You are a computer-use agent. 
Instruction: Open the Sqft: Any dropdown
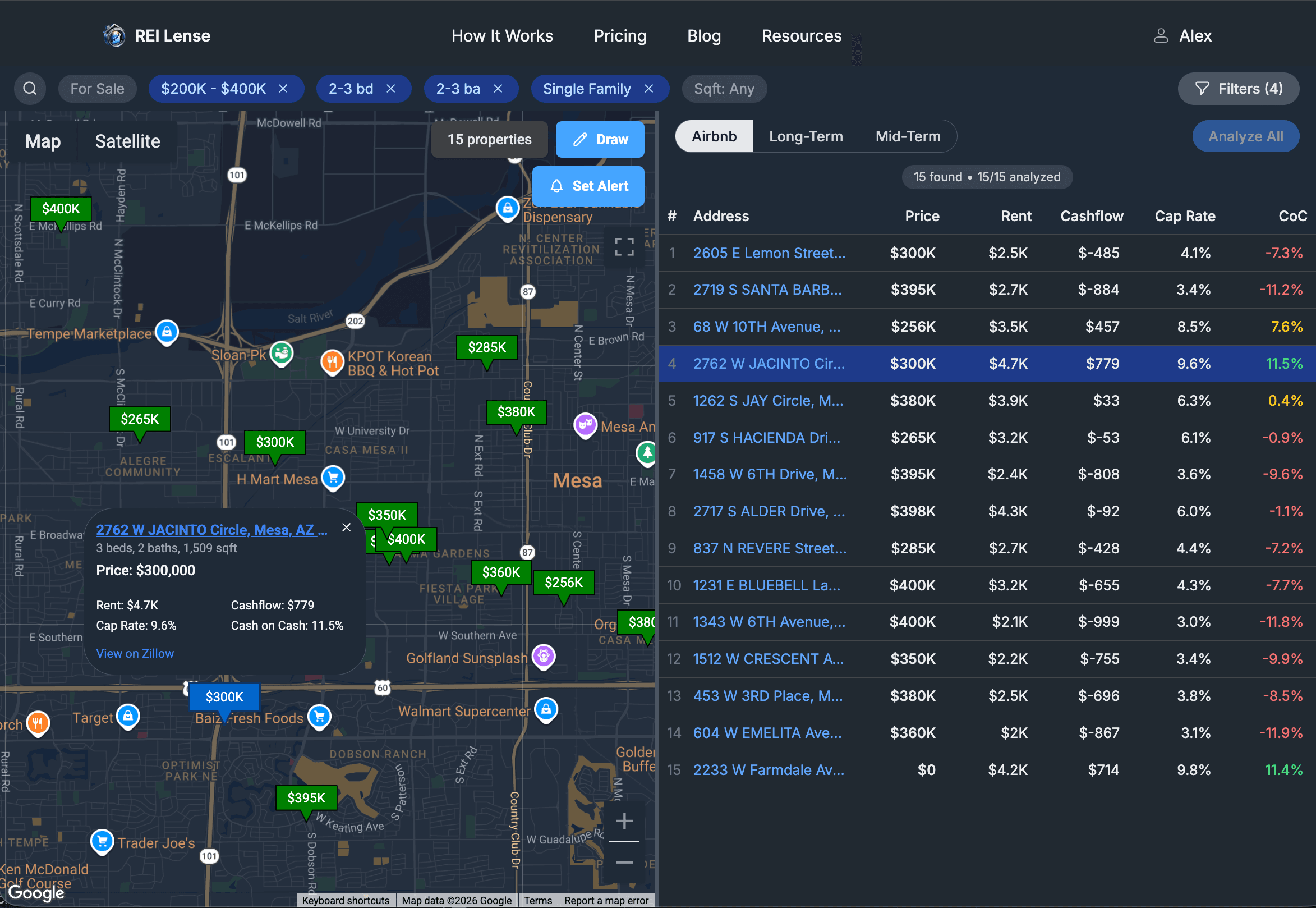pyautogui.click(x=724, y=88)
